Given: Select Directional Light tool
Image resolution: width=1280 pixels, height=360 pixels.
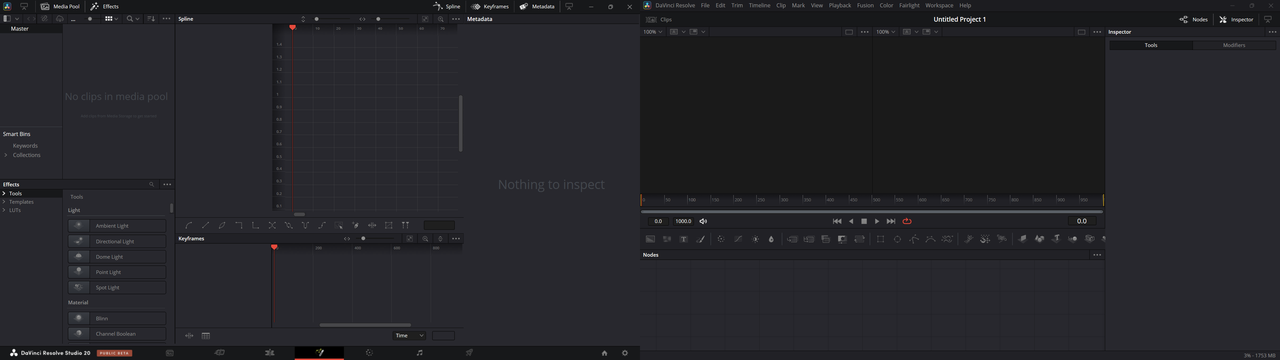Looking at the screenshot, I should [117, 241].
